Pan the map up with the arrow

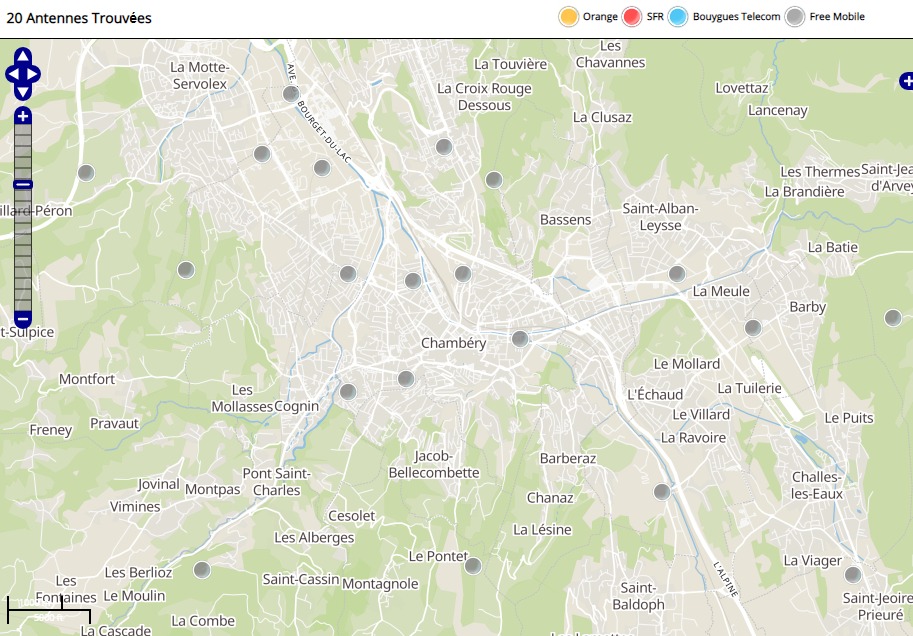(x=23, y=56)
